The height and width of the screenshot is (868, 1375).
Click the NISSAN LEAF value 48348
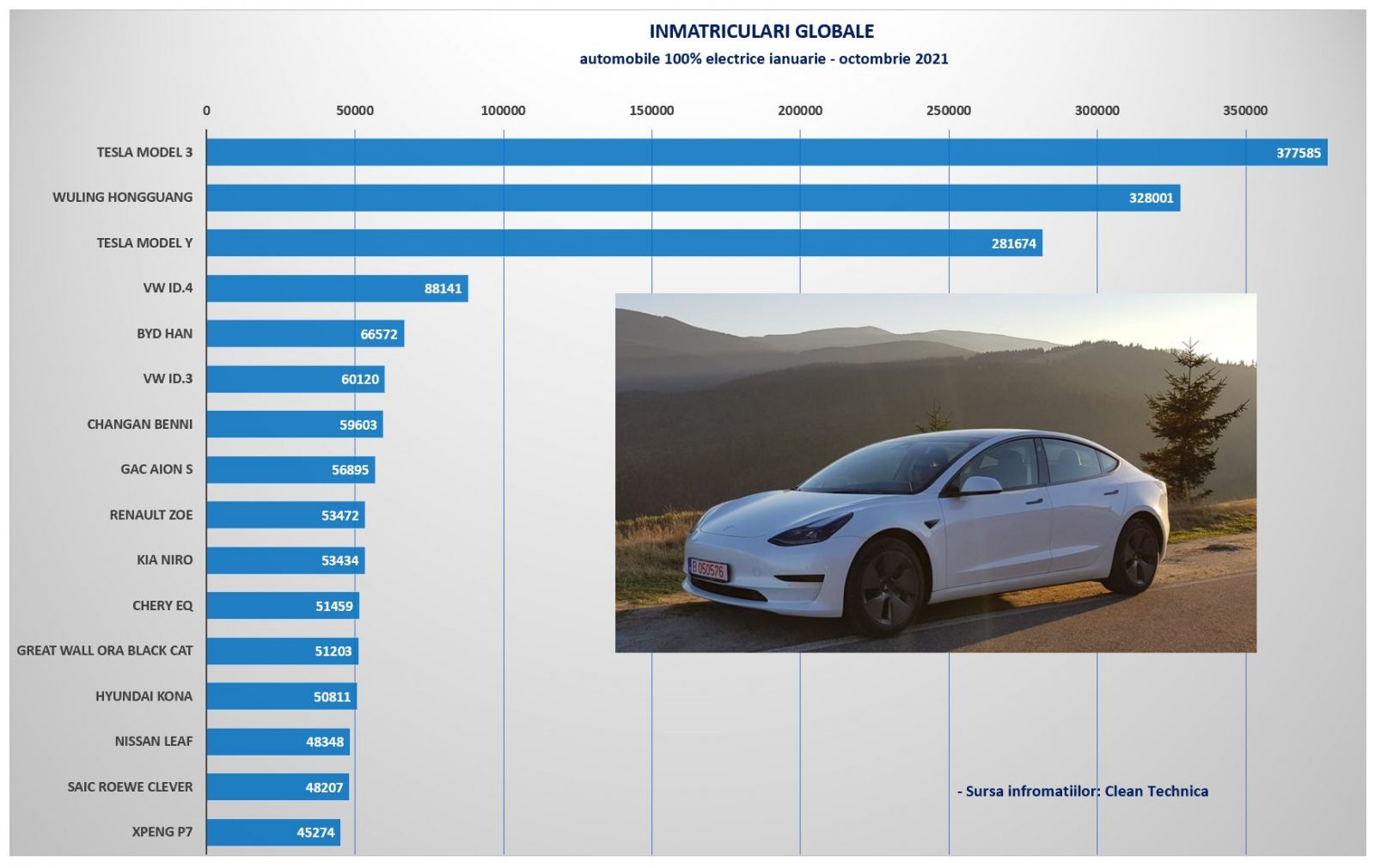[325, 742]
